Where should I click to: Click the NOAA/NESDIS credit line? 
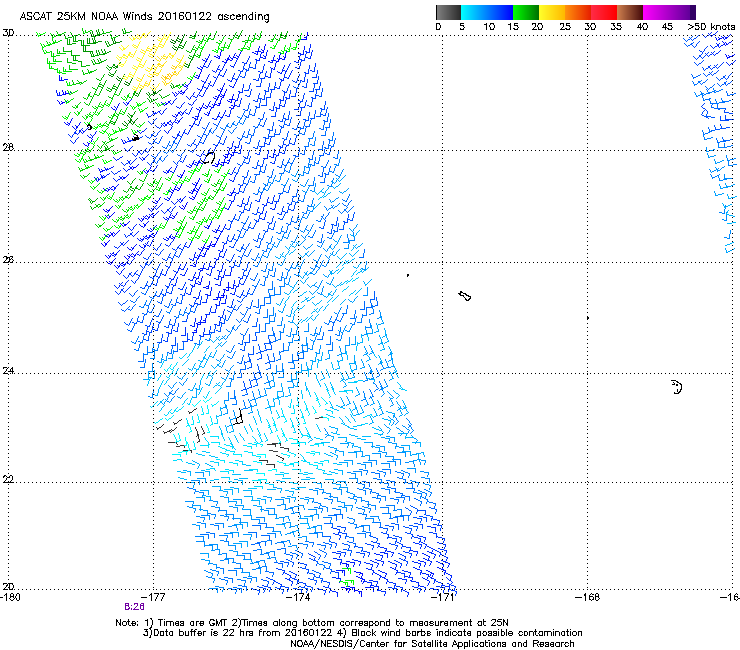point(432,644)
